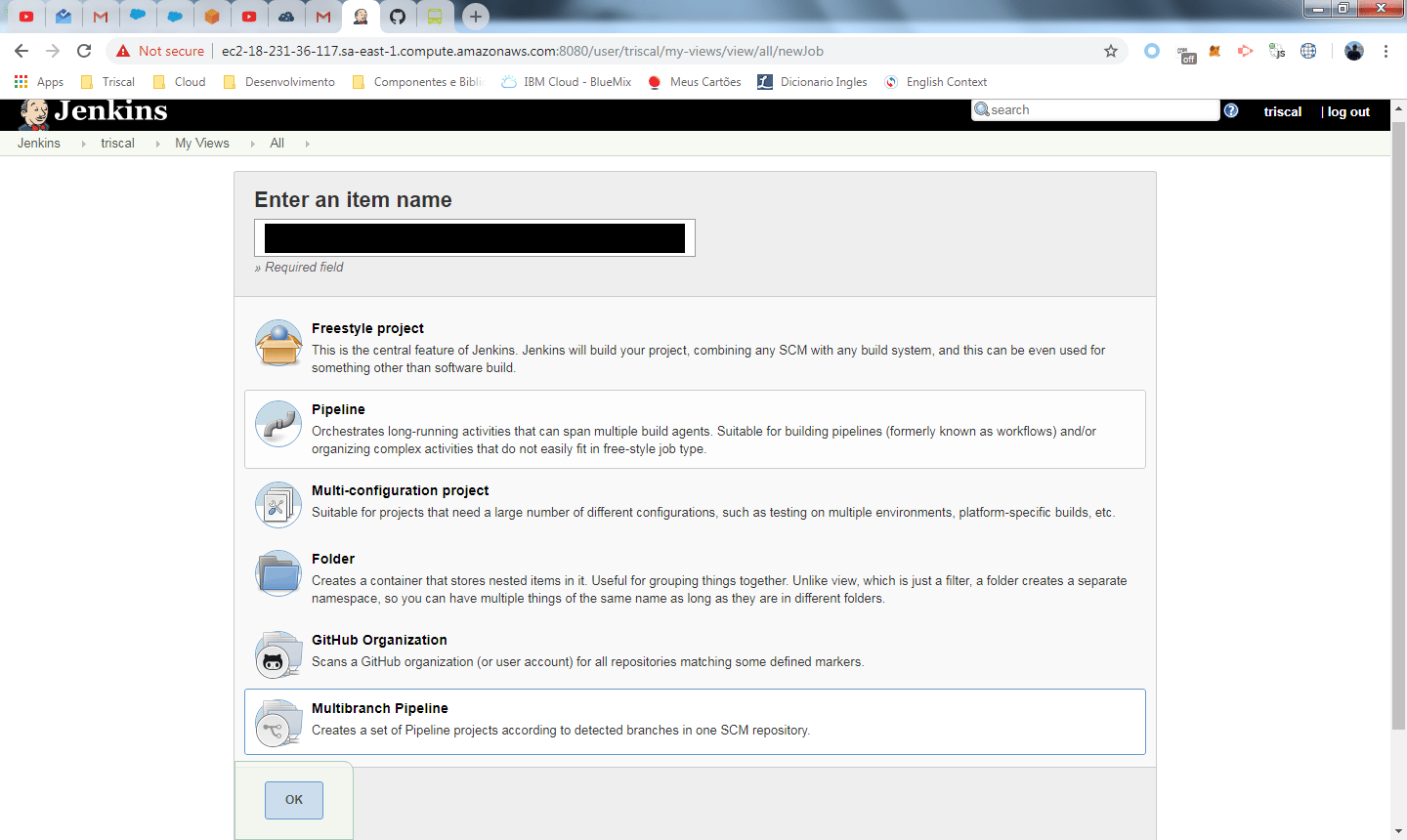Image resolution: width=1407 pixels, height=840 pixels.
Task: Open the English Context bookmark
Action: [936, 82]
